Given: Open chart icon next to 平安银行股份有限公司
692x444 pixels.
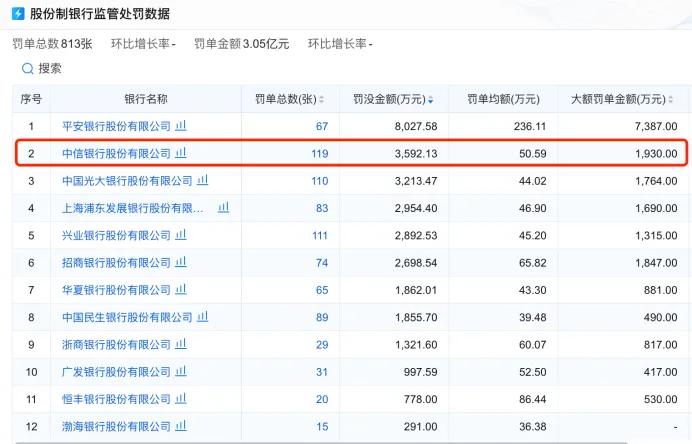Looking at the screenshot, I should [x=181, y=126].
